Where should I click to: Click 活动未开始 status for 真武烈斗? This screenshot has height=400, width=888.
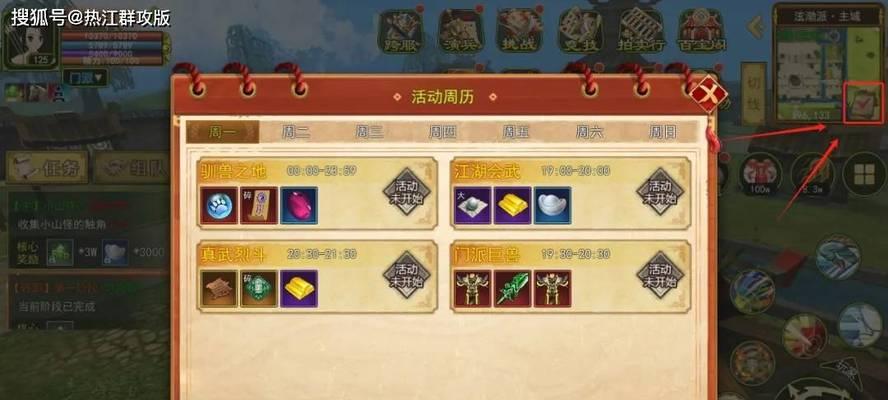pyautogui.click(x=407, y=275)
